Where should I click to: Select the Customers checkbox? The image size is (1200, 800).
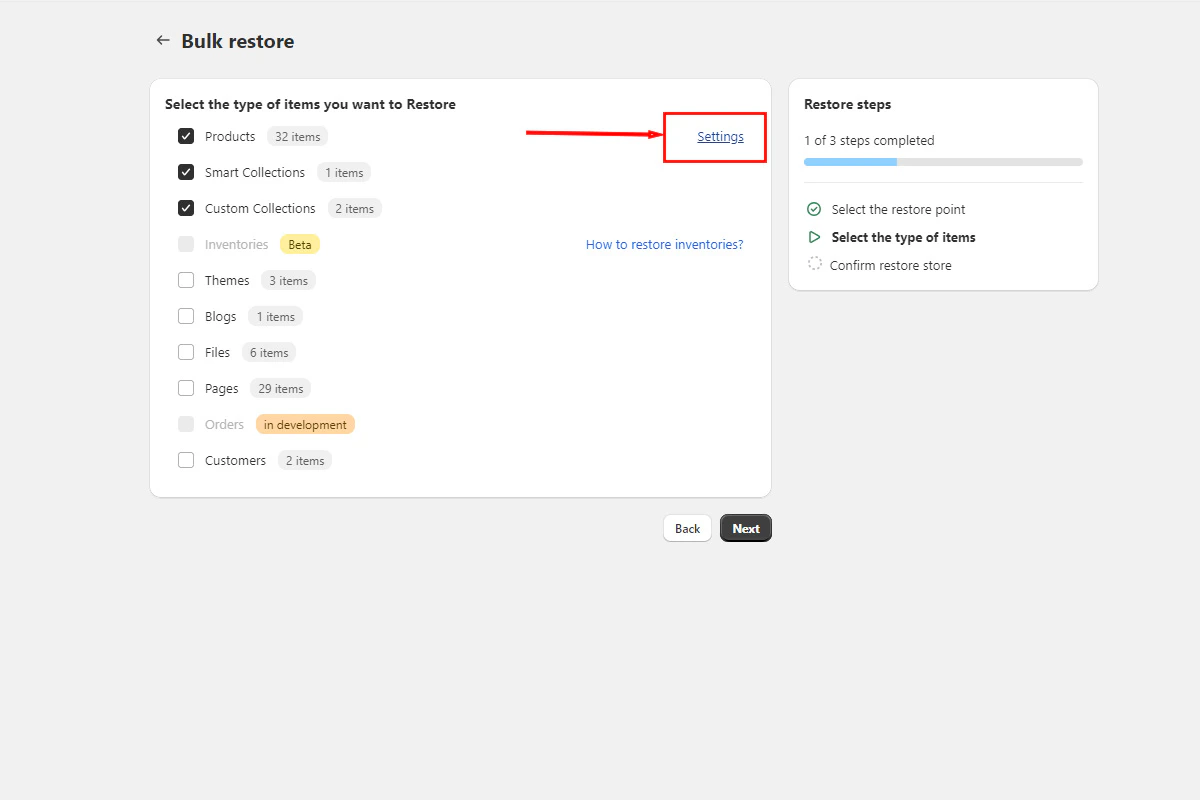click(x=185, y=459)
